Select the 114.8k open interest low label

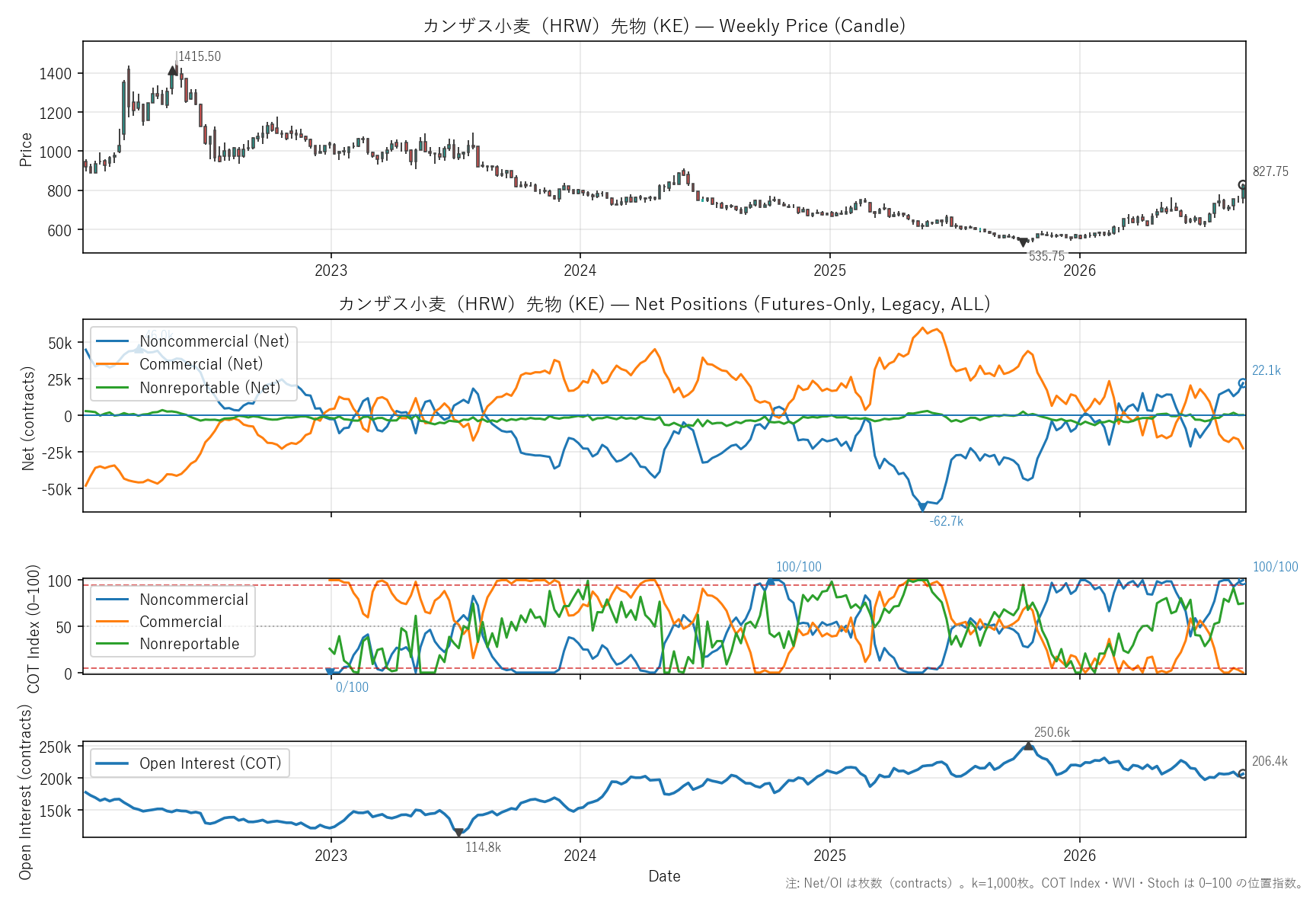(483, 847)
